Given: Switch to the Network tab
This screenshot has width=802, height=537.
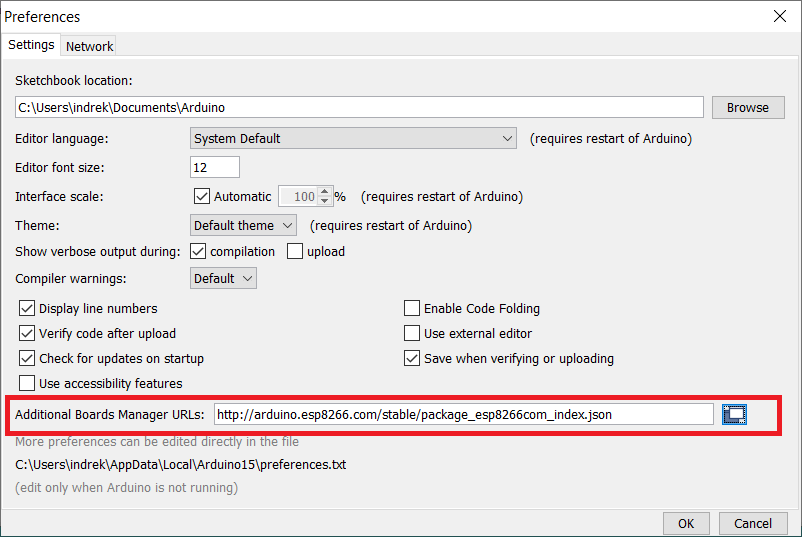Looking at the screenshot, I should [x=90, y=46].
